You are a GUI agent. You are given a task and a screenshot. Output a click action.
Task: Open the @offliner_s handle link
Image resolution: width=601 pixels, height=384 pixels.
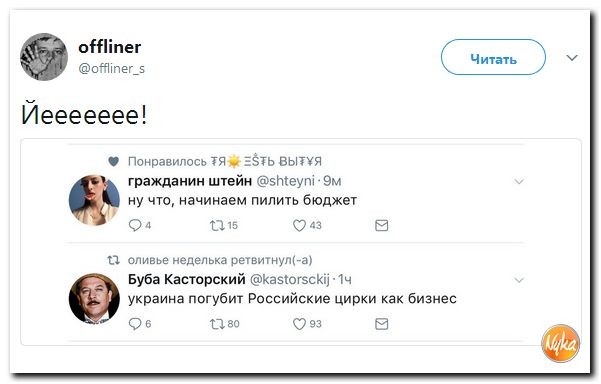112,69
